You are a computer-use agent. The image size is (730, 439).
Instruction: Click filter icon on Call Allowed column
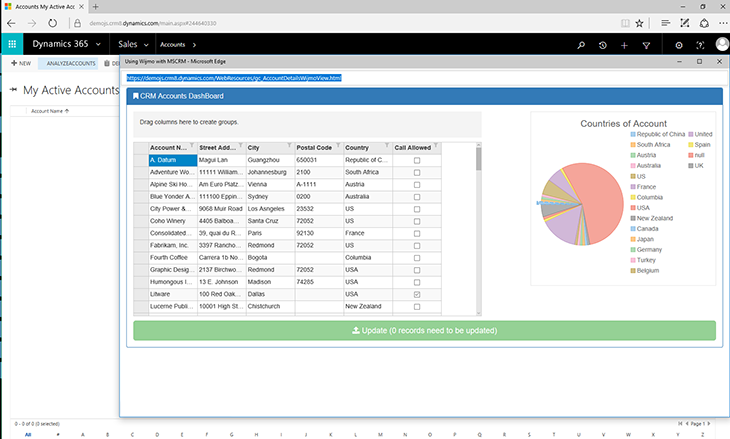(x=436, y=145)
